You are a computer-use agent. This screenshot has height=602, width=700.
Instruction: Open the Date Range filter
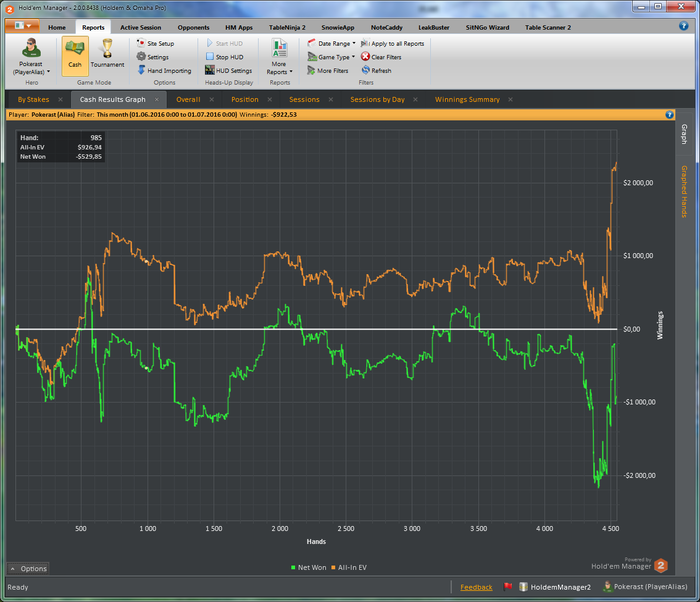point(329,43)
